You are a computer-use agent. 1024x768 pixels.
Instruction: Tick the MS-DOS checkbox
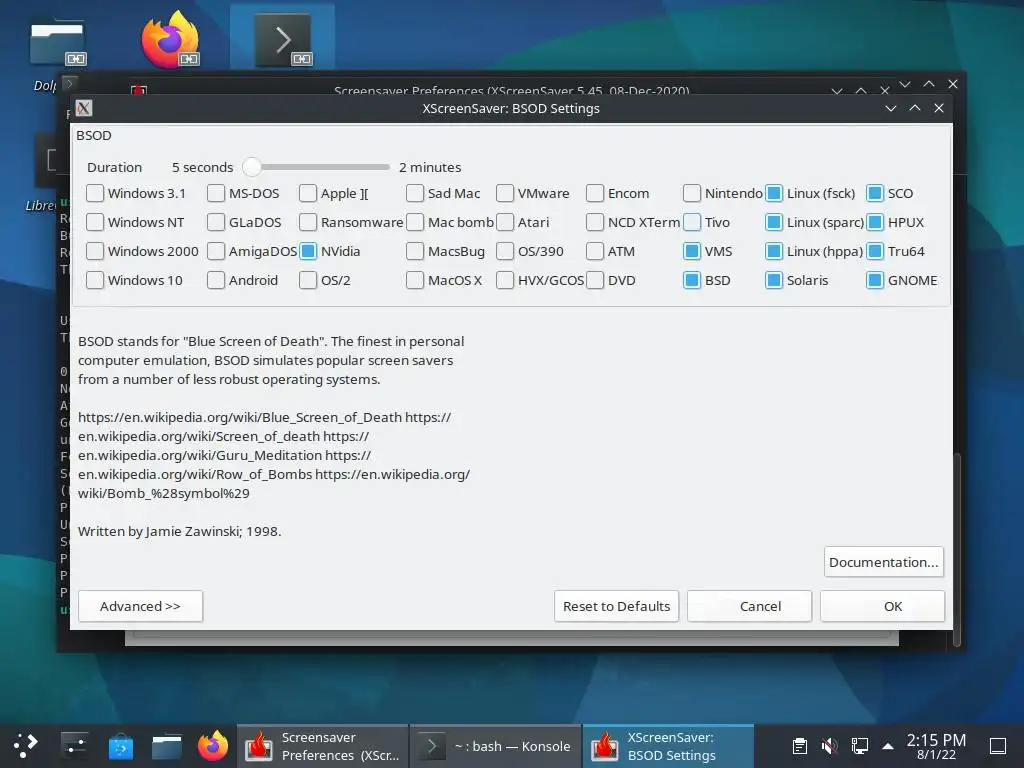pyautogui.click(x=216, y=193)
